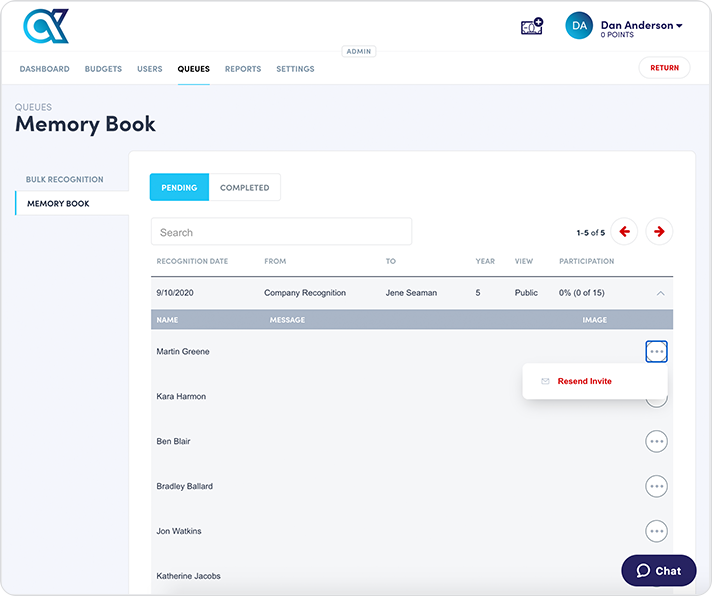
Task: Click into the Search field
Action: 281,232
